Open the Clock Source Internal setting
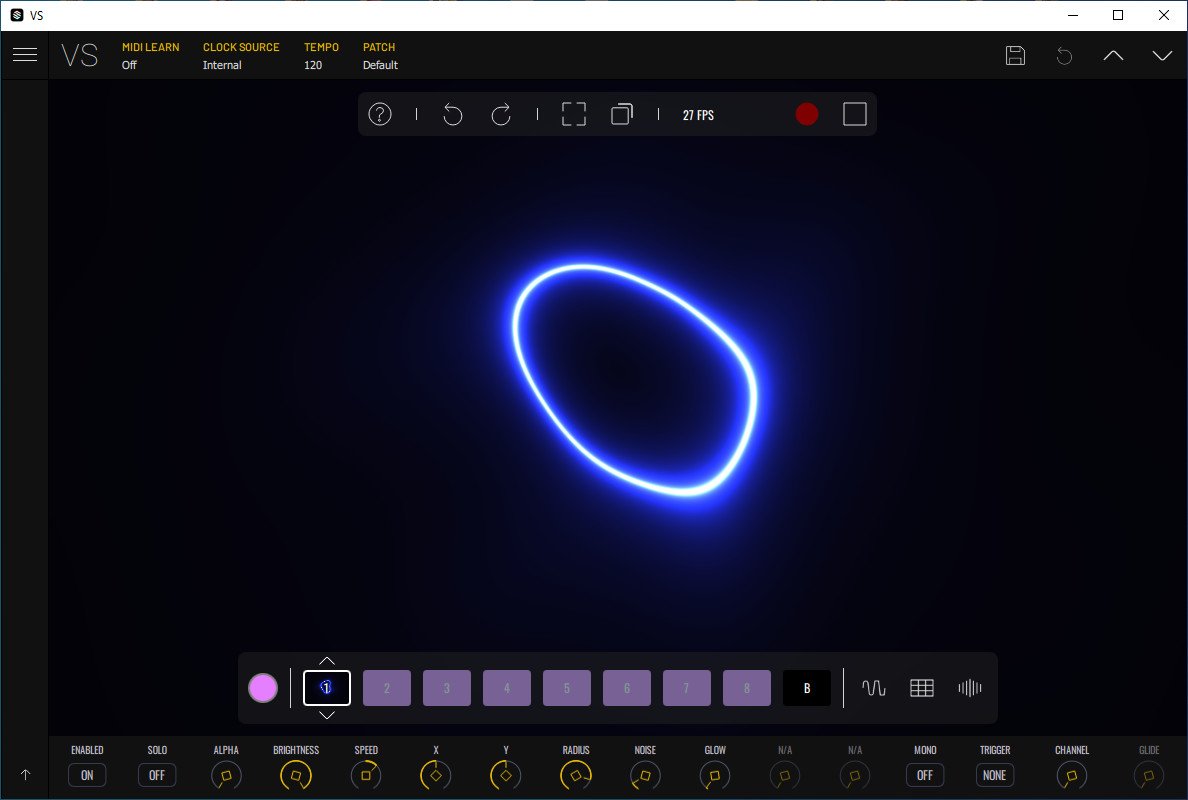The image size is (1188, 800). point(222,65)
